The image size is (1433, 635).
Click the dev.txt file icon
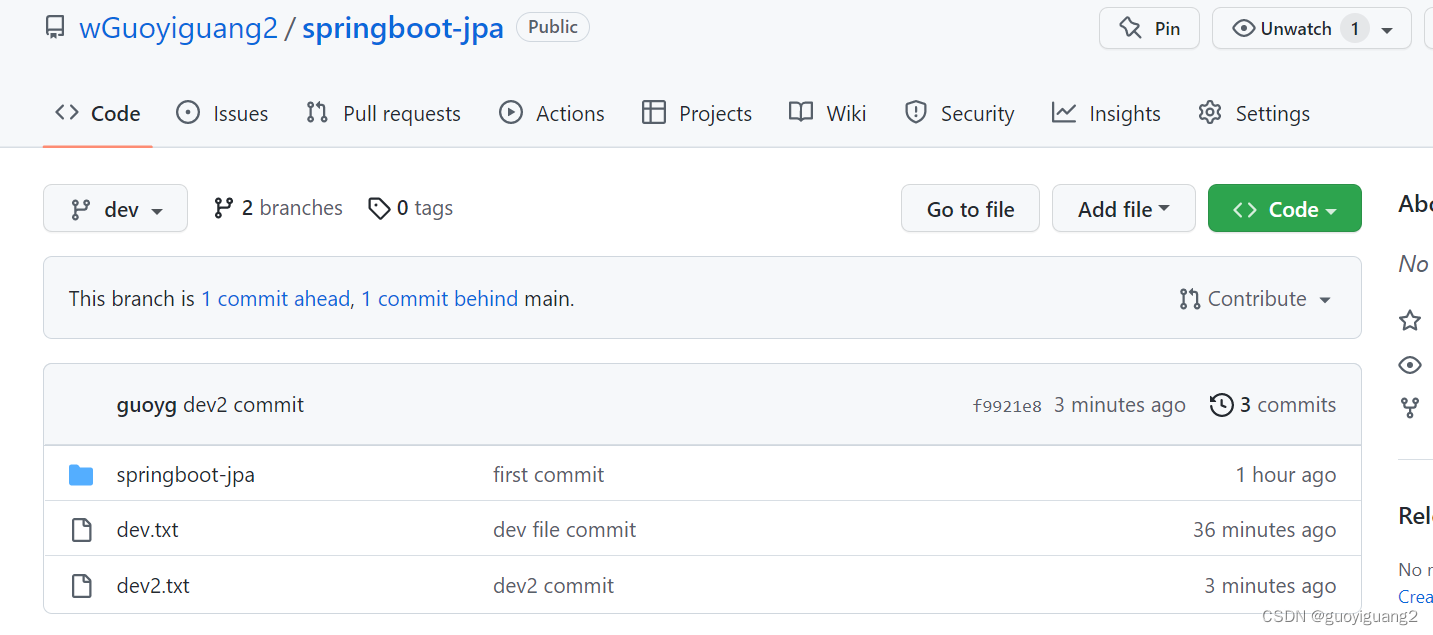tap(81, 530)
